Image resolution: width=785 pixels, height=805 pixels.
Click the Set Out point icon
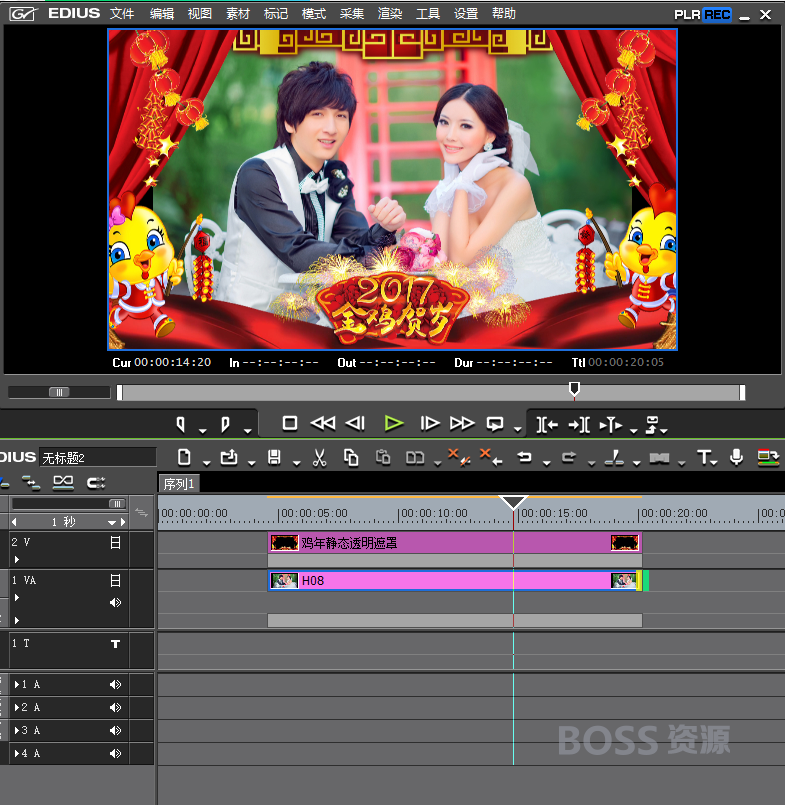pyautogui.click(x=225, y=424)
